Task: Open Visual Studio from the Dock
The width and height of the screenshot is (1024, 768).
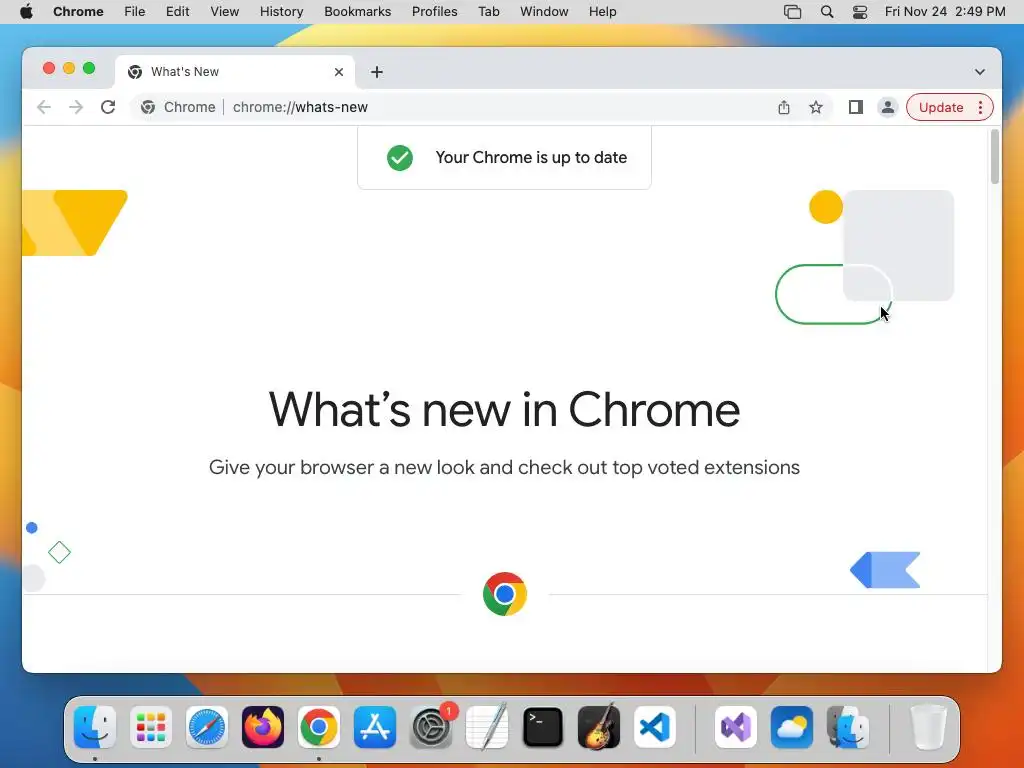Action: tap(736, 727)
